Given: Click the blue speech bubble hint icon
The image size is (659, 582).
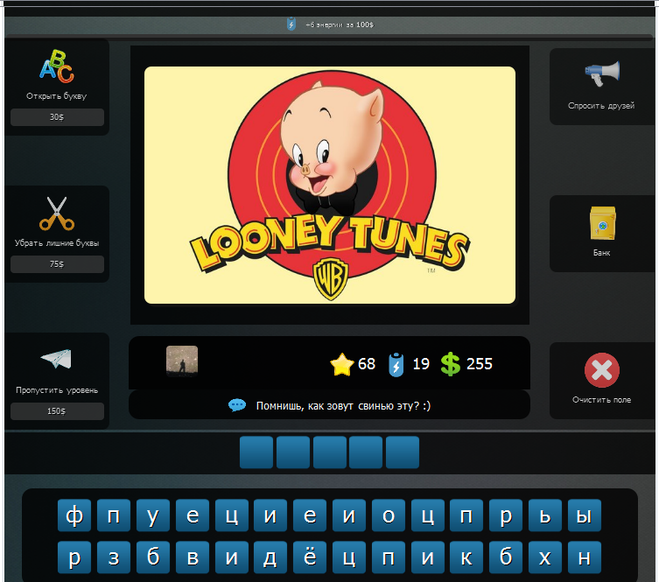Looking at the screenshot, I should (237, 406).
